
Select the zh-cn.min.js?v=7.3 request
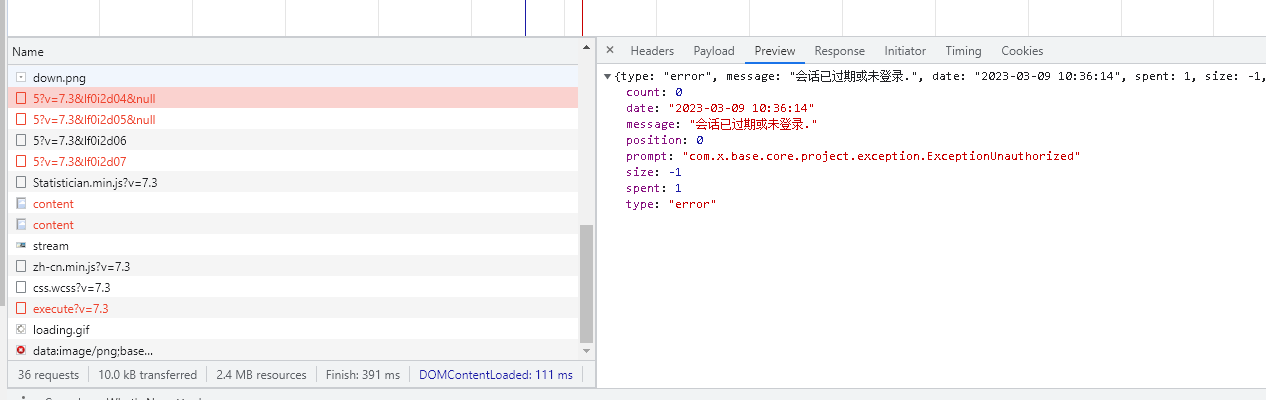[293, 266]
